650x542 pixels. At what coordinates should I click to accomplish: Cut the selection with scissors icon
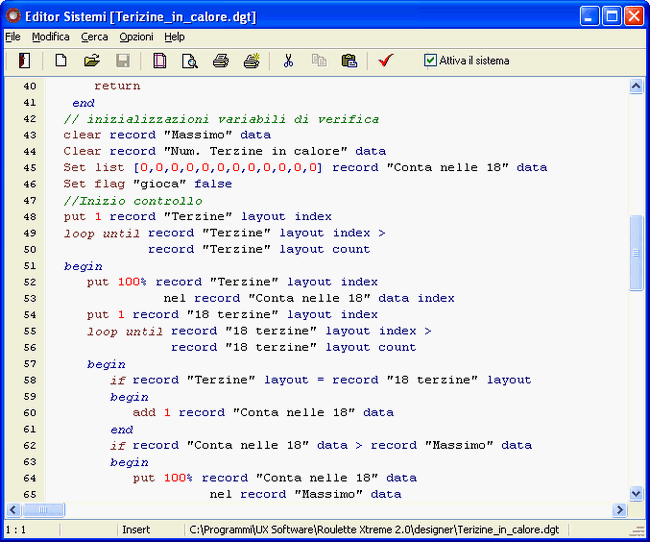[x=288, y=61]
